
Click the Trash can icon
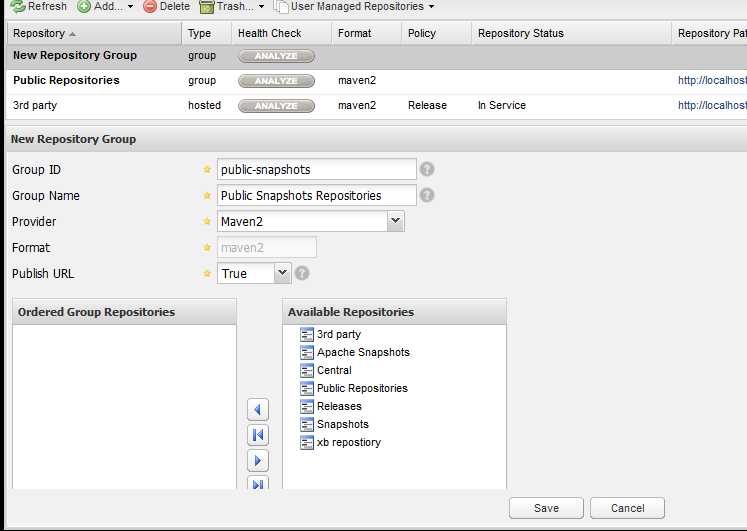[207, 7]
